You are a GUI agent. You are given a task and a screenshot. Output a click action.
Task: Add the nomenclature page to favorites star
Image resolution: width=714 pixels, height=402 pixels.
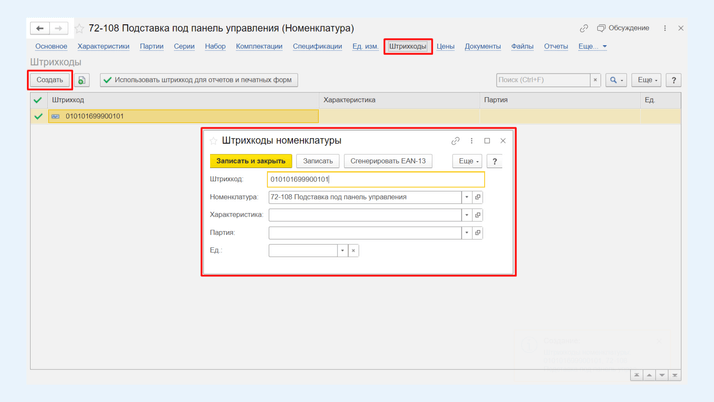pyautogui.click(x=79, y=28)
